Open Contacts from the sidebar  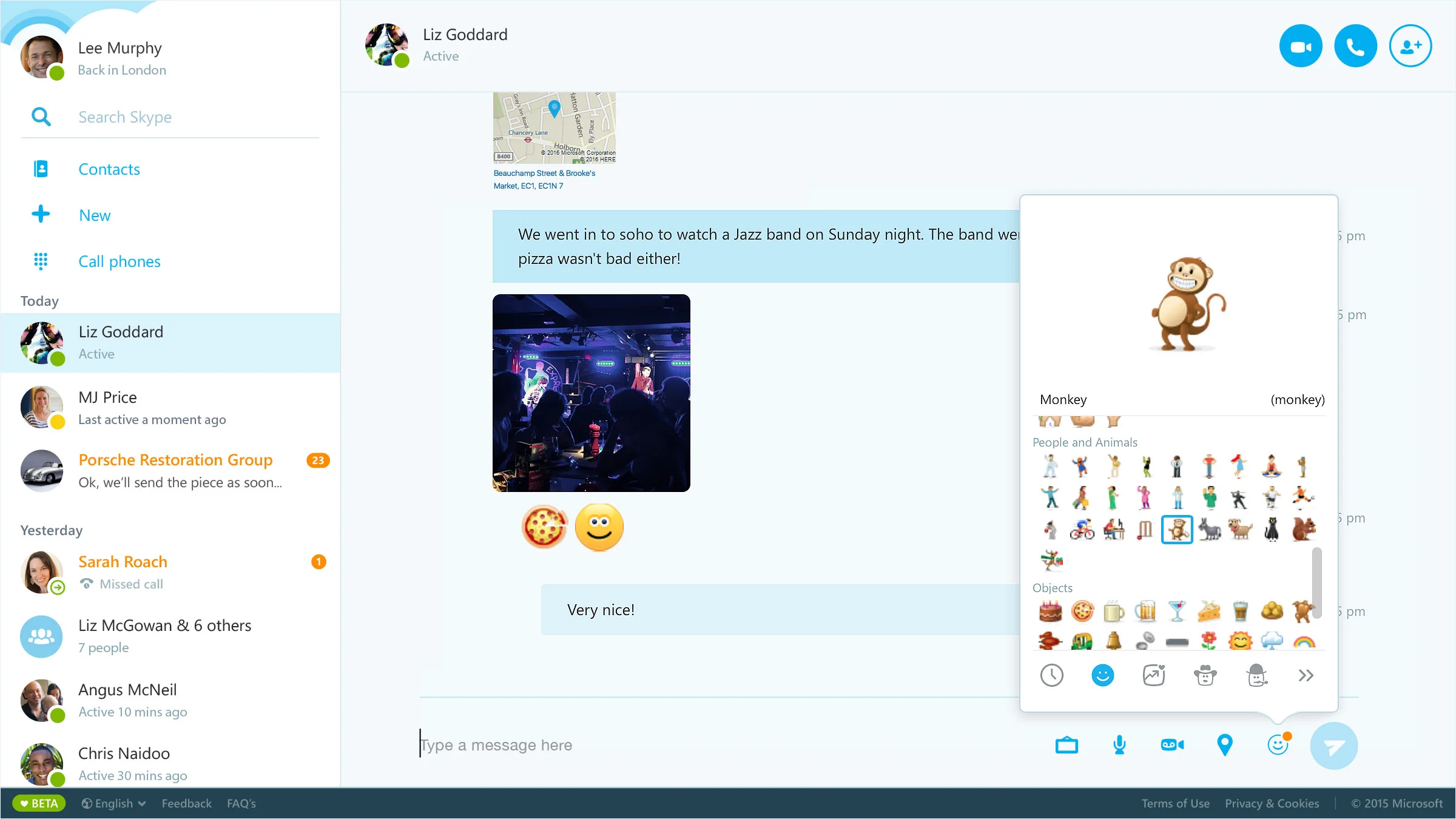point(109,169)
